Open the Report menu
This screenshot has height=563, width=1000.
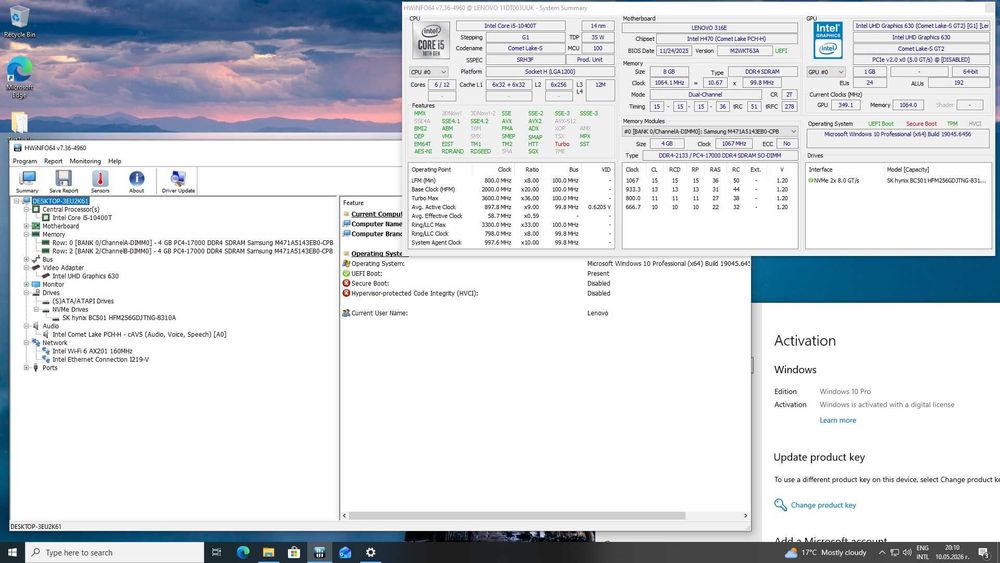(53, 161)
